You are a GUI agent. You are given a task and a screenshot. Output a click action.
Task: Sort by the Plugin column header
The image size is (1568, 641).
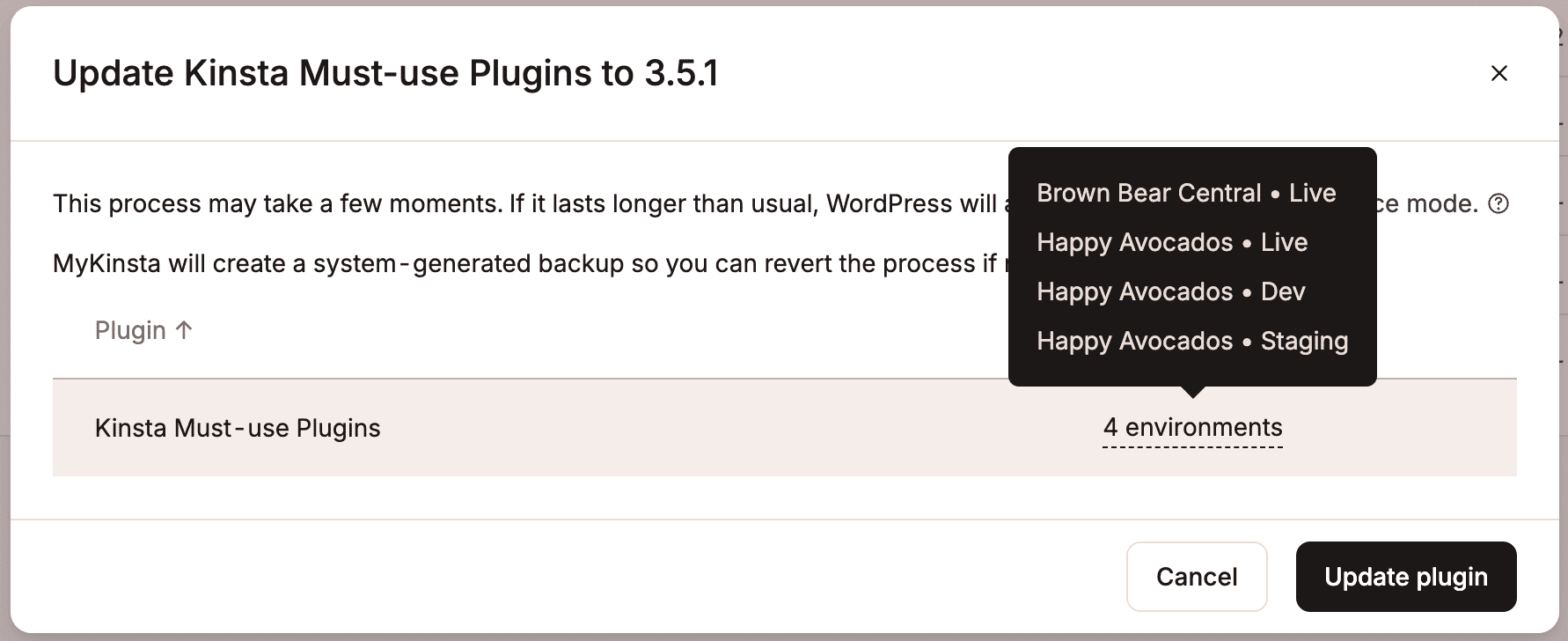pyautogui.click(x=143, y=330)
